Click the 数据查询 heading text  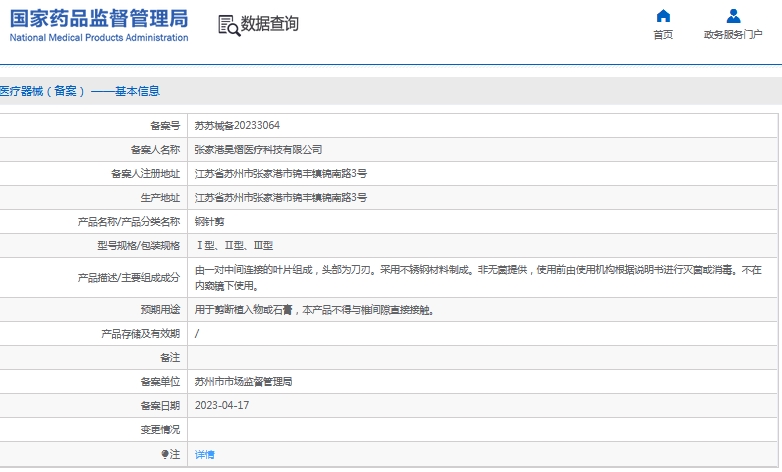tap(270, 23)
